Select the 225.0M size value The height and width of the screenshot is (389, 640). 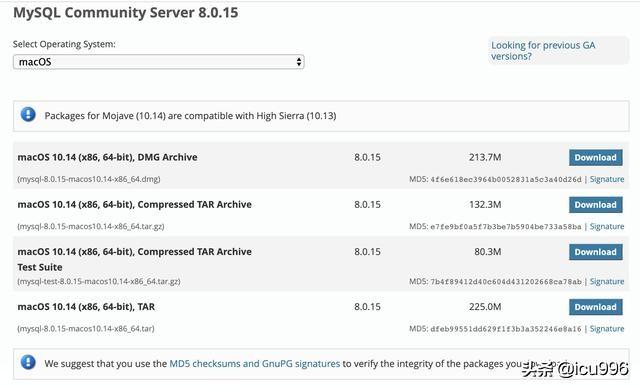pyautogui.click(x=485, y=307)
